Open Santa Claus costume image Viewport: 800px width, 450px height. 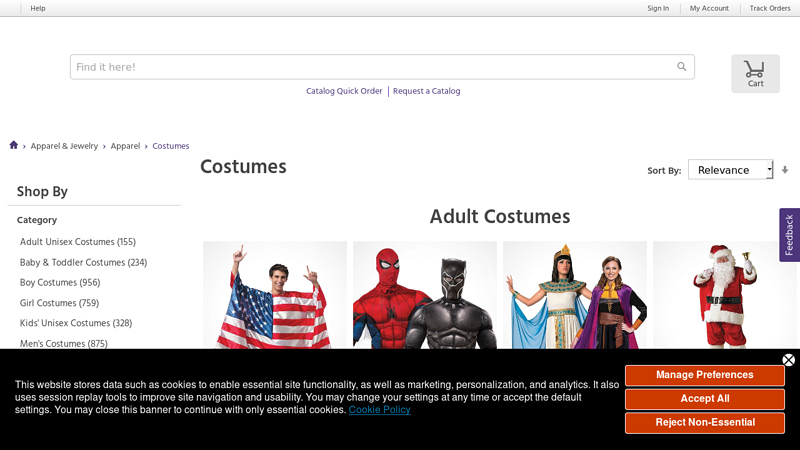724,295
